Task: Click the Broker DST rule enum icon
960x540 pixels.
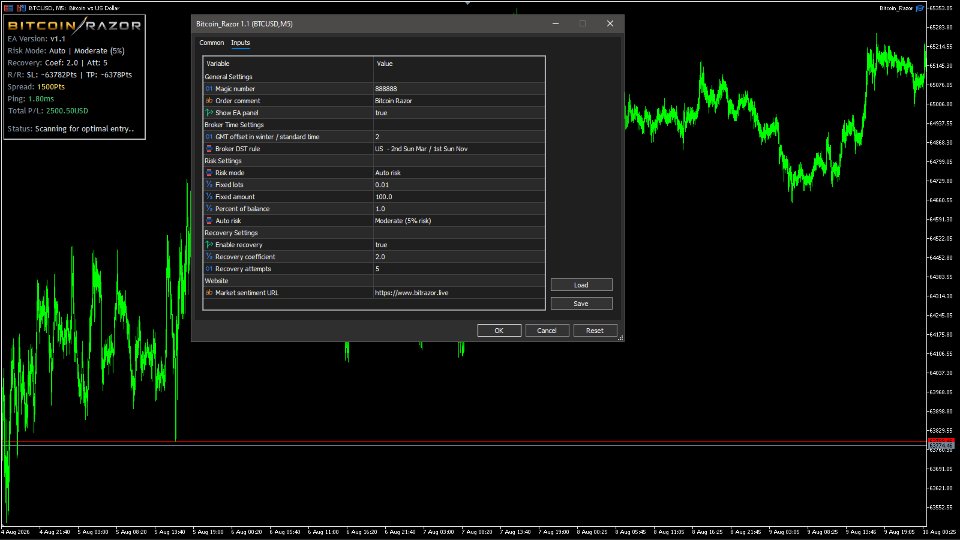Action: [209, 149]
